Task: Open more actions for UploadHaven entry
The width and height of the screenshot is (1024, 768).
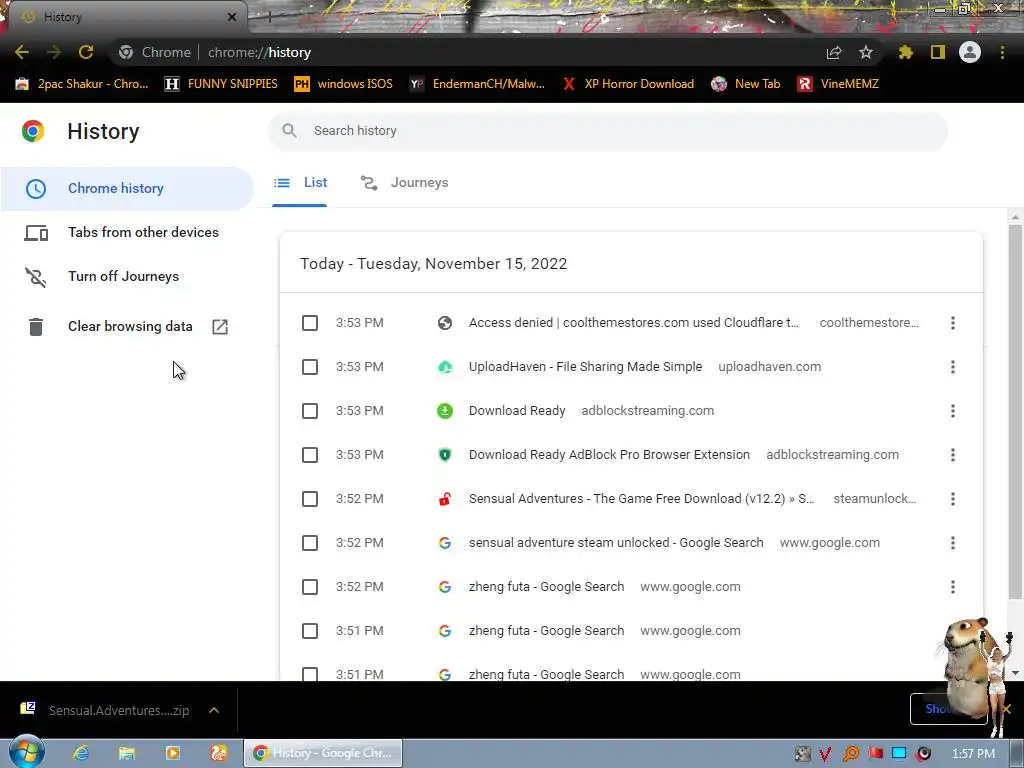Action: pyautogui.click(x=953, y=367)
